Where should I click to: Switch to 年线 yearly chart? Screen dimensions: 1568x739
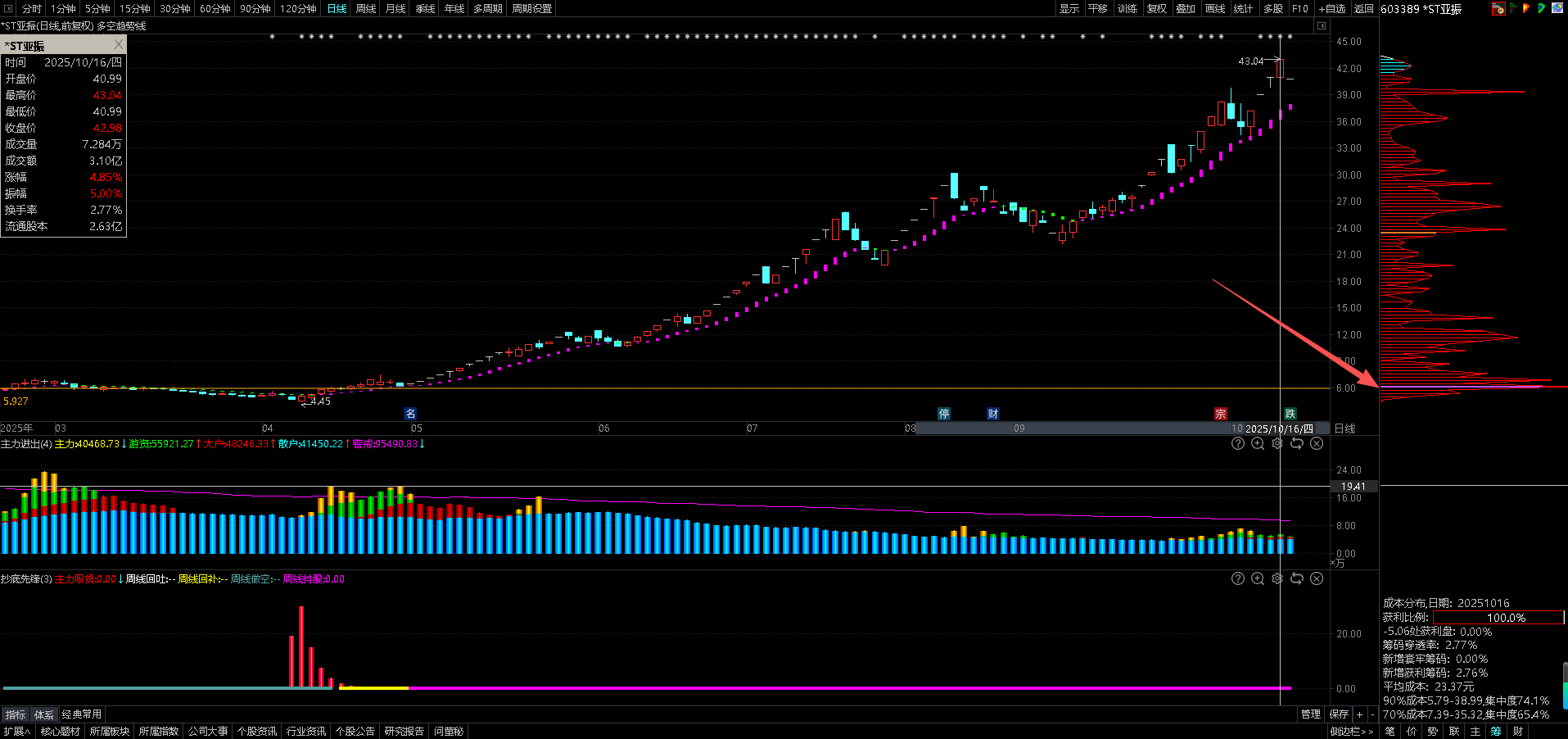tap(454, 8)
